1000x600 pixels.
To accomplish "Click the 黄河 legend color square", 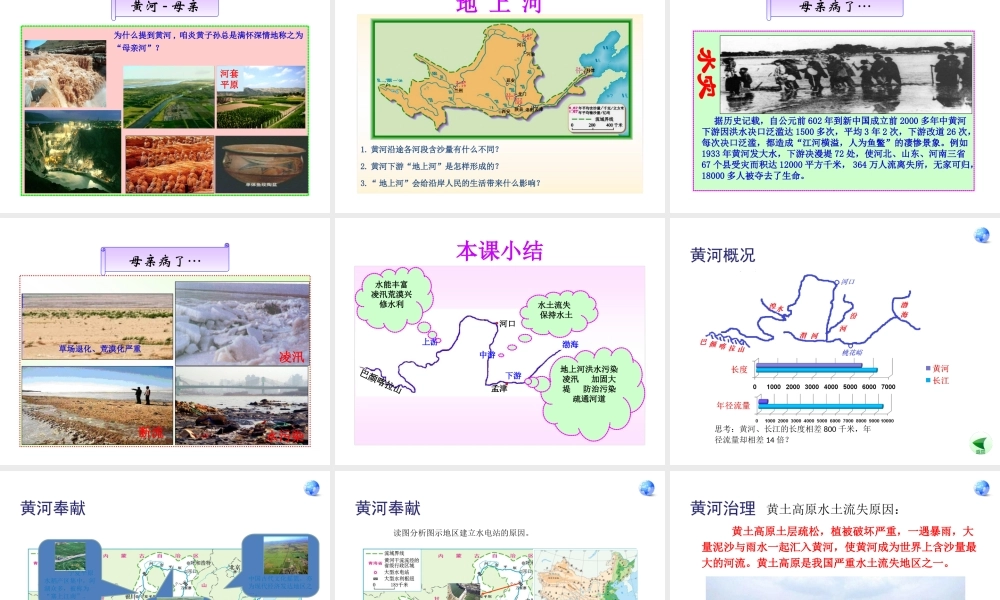I will 928,368.
